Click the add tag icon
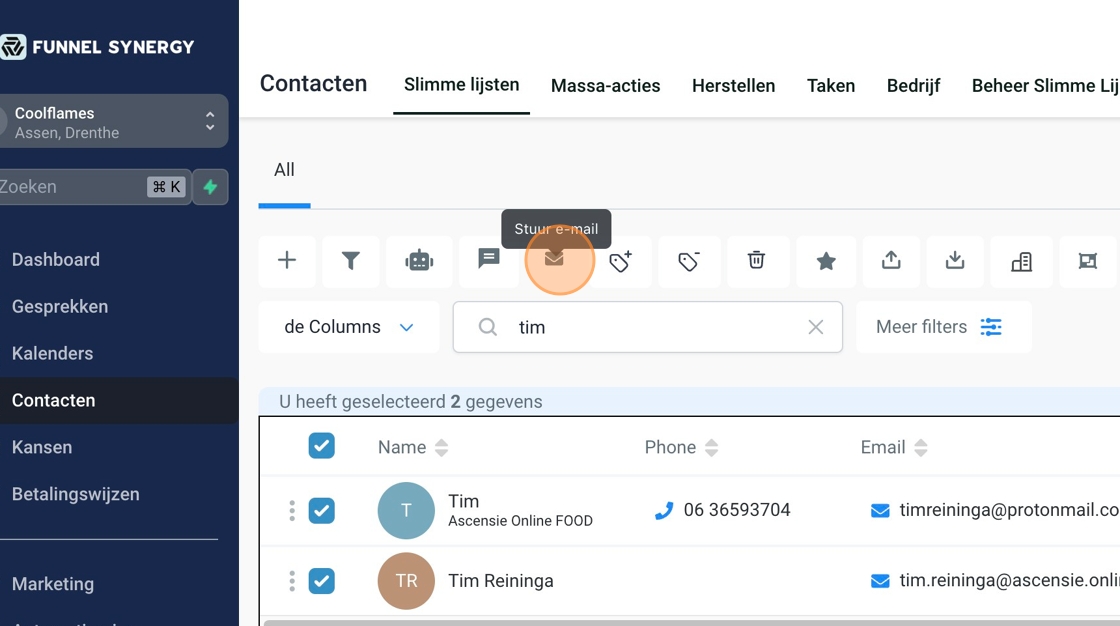 click(x=621, y=262)
